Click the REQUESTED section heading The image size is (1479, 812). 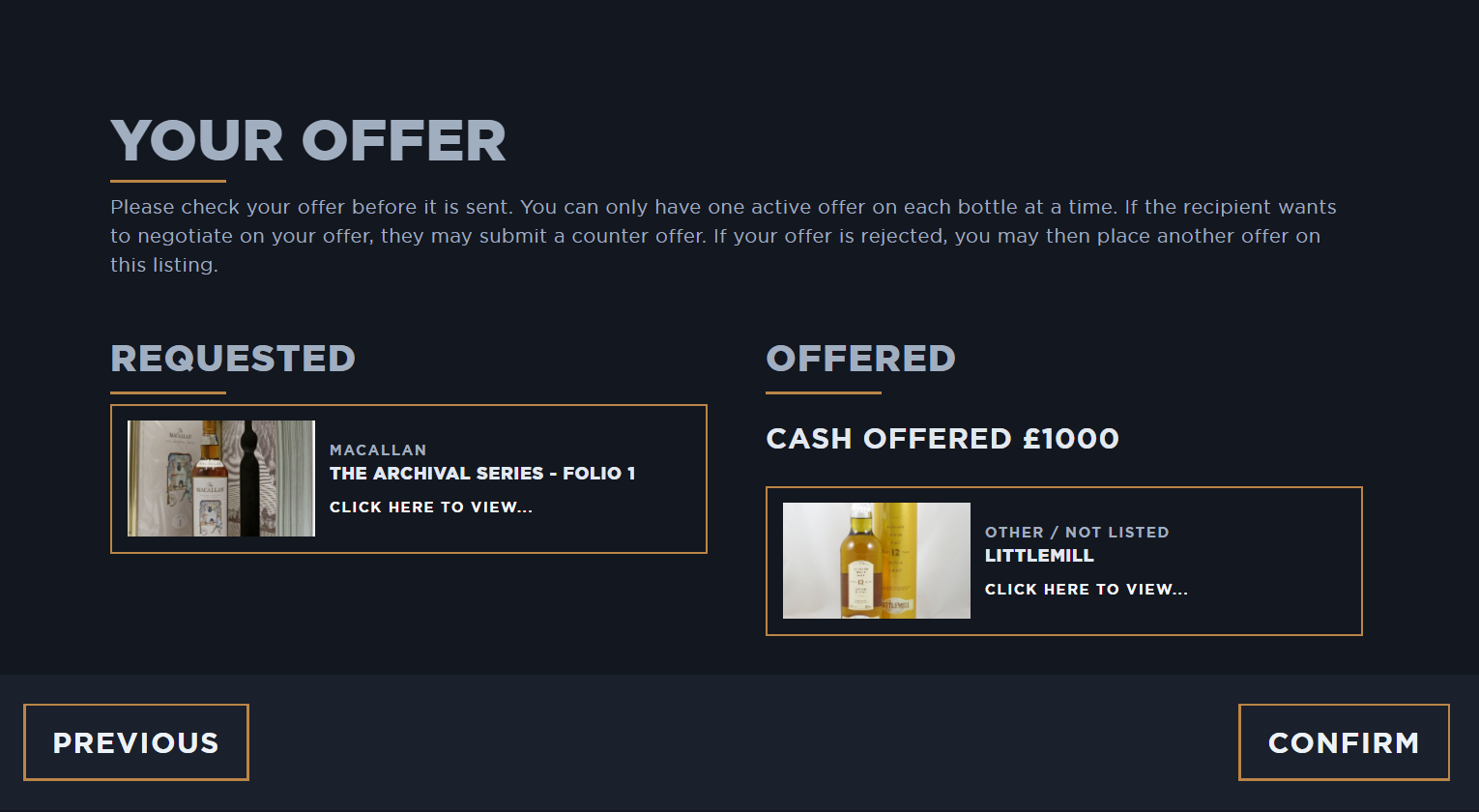(233, 359)
